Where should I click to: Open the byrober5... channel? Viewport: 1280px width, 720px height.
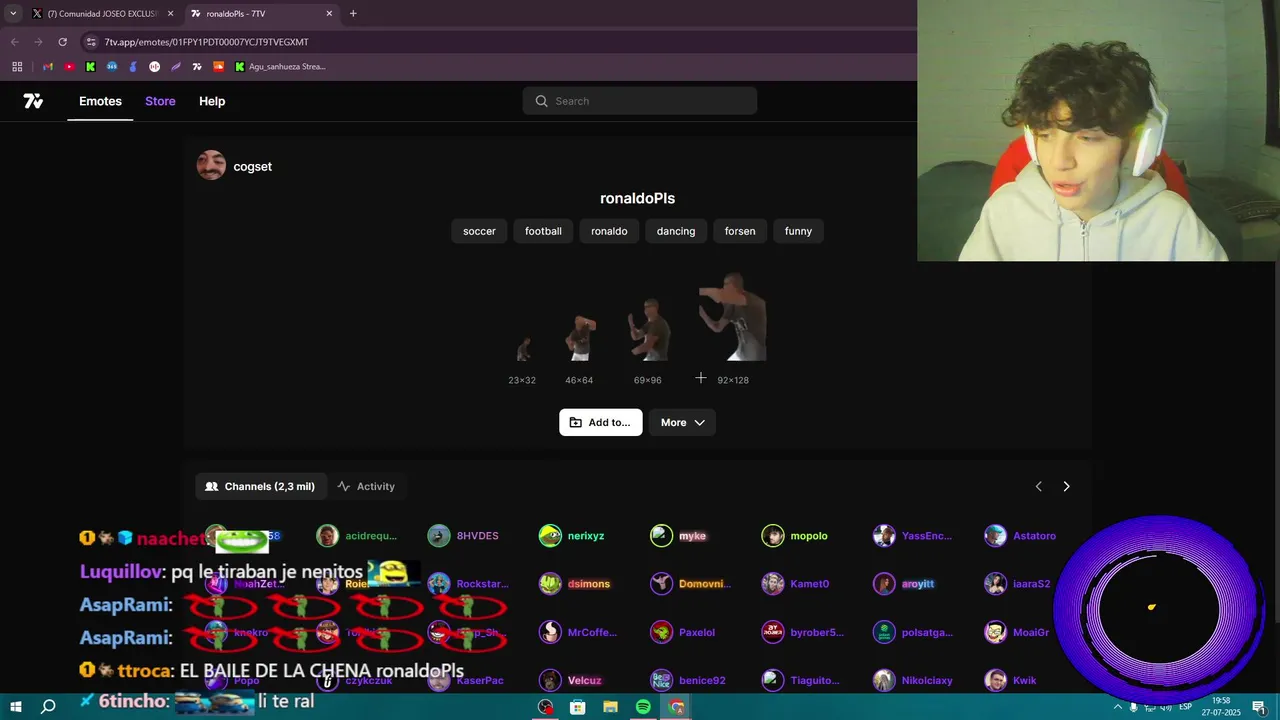pyautogui.click(x=803, y=632)
